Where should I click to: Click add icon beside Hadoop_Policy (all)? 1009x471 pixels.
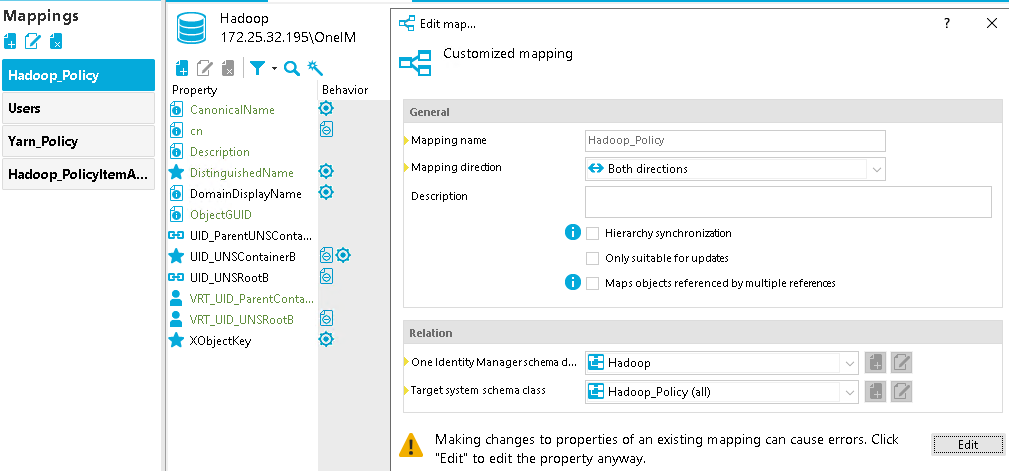875,391
